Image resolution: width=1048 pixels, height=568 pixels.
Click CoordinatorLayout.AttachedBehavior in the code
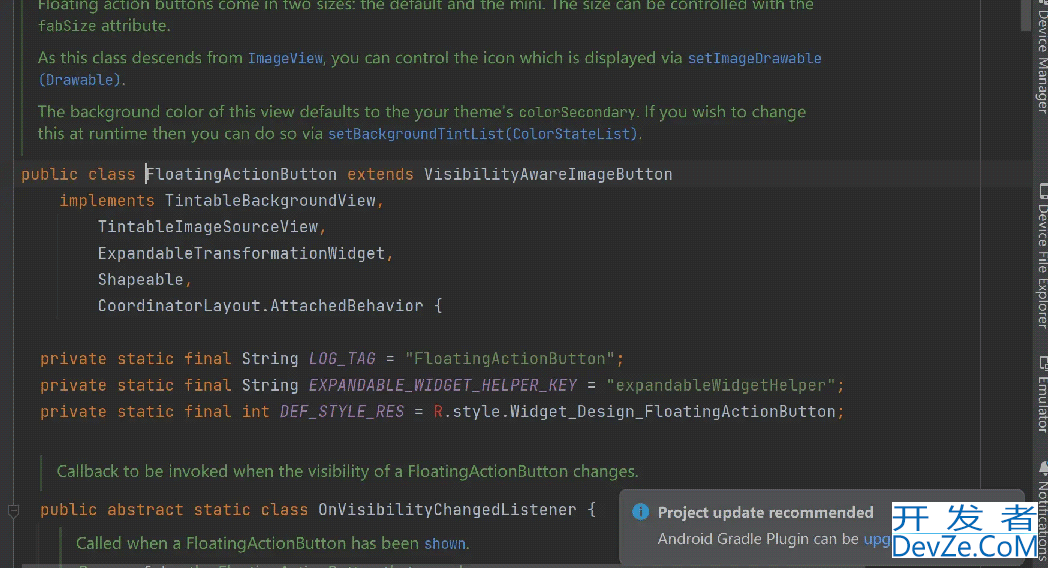coord(261,306)
